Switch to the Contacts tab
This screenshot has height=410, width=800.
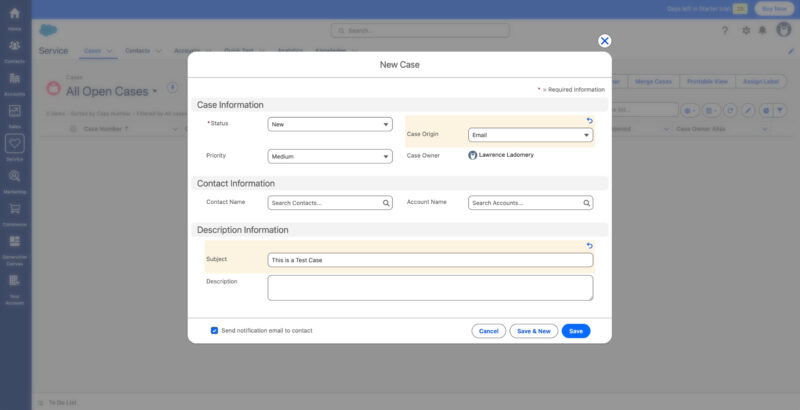click(138, 51)
